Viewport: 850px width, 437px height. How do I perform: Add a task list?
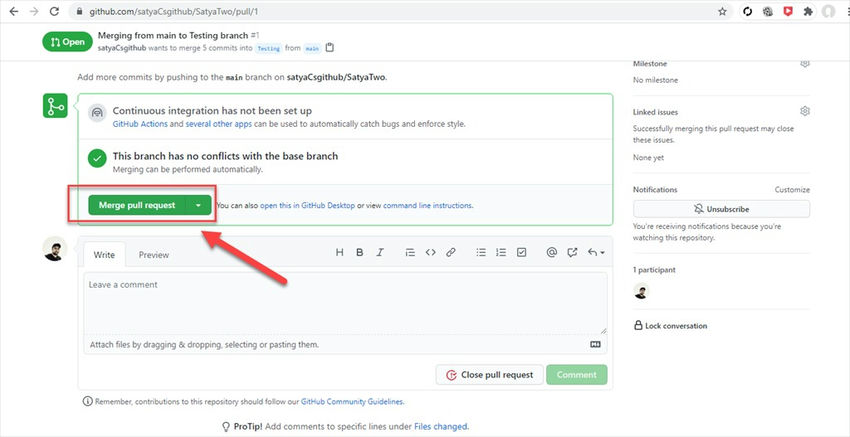pos(521,252)
